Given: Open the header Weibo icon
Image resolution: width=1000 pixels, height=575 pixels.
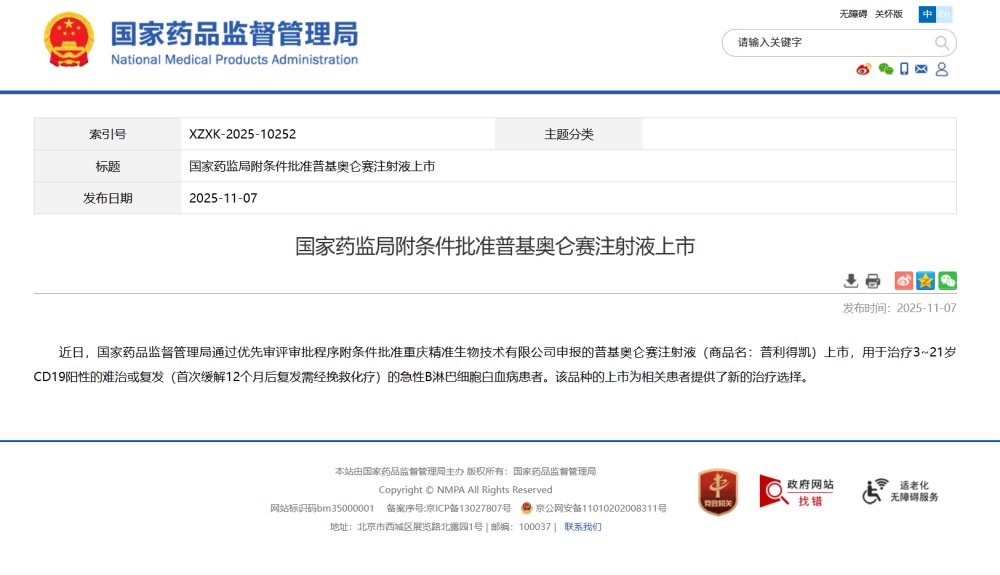Looking at the screenshot, I should 864,69.
